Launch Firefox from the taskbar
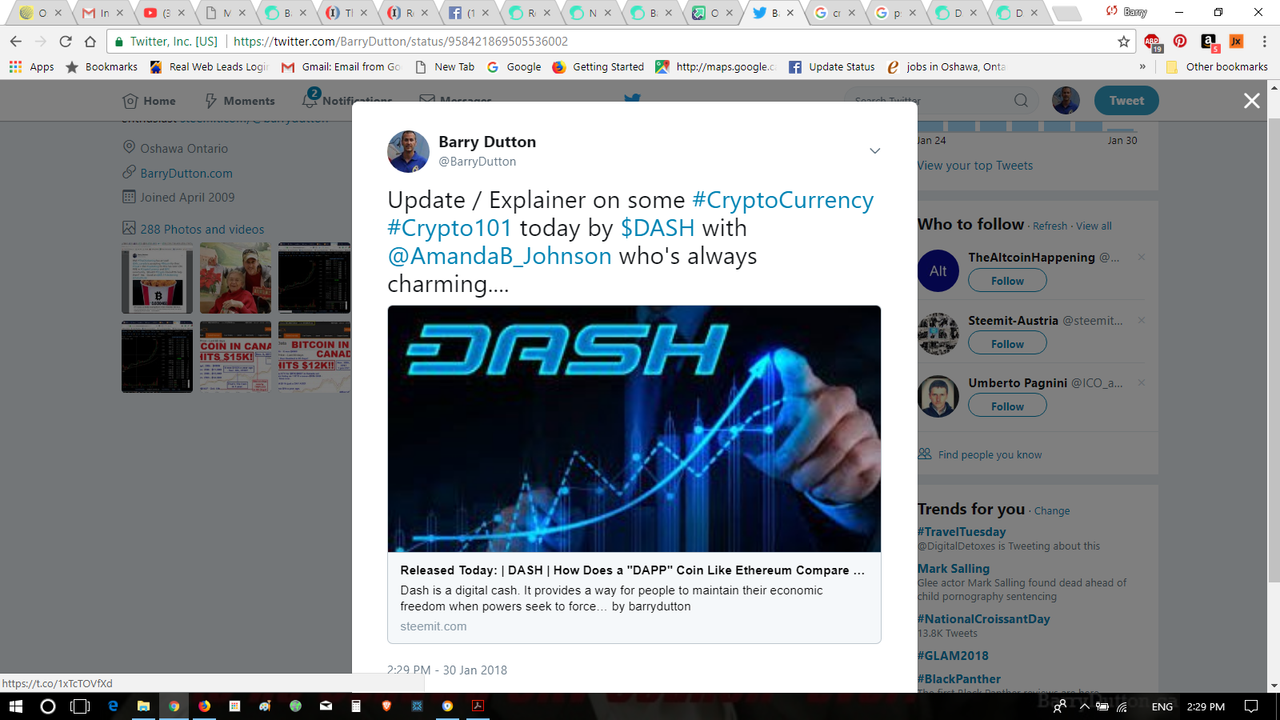 204,706
